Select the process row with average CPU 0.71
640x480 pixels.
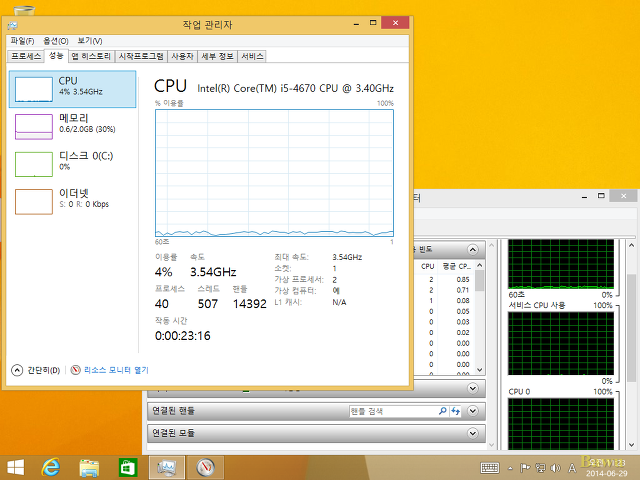(x=444, y=290)
